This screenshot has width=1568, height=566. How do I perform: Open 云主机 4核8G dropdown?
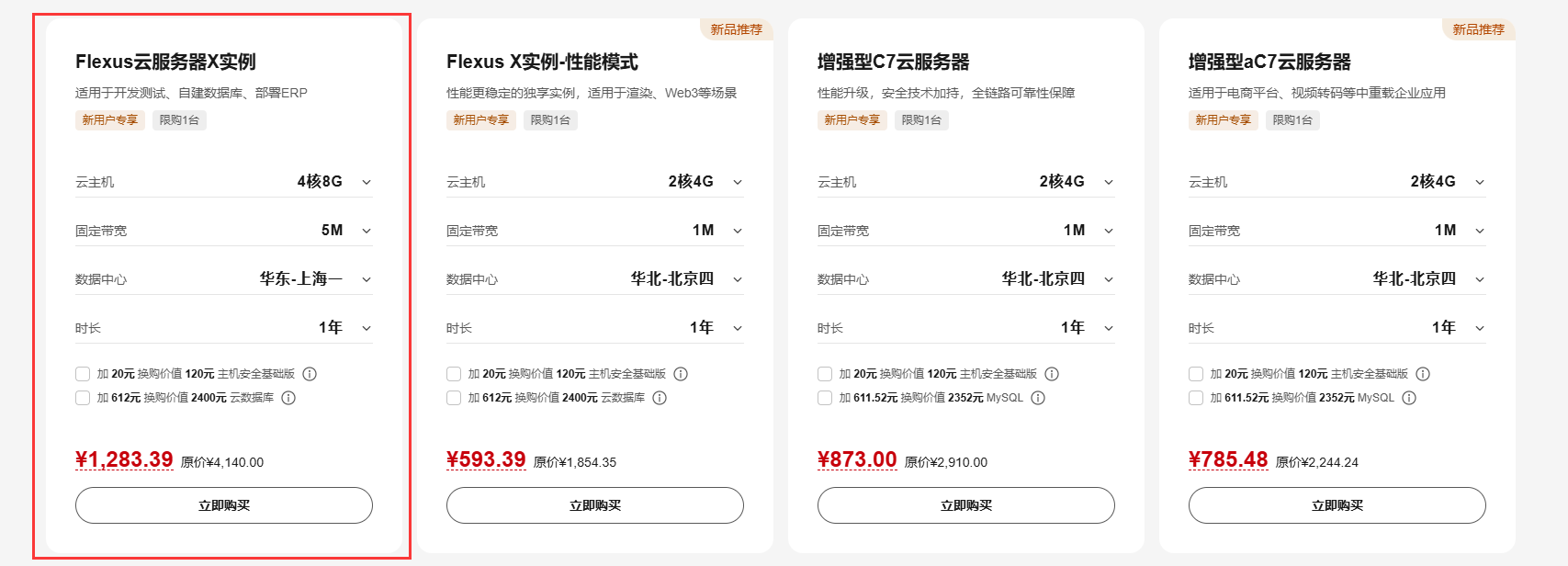pos(367,182)
